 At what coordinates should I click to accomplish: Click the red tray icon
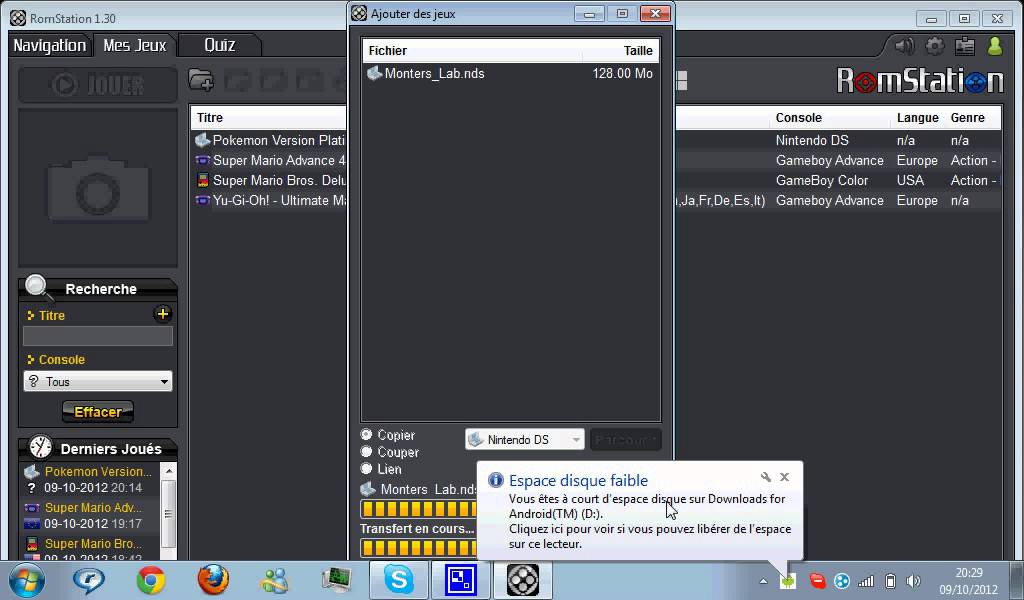tap(817, 580)
